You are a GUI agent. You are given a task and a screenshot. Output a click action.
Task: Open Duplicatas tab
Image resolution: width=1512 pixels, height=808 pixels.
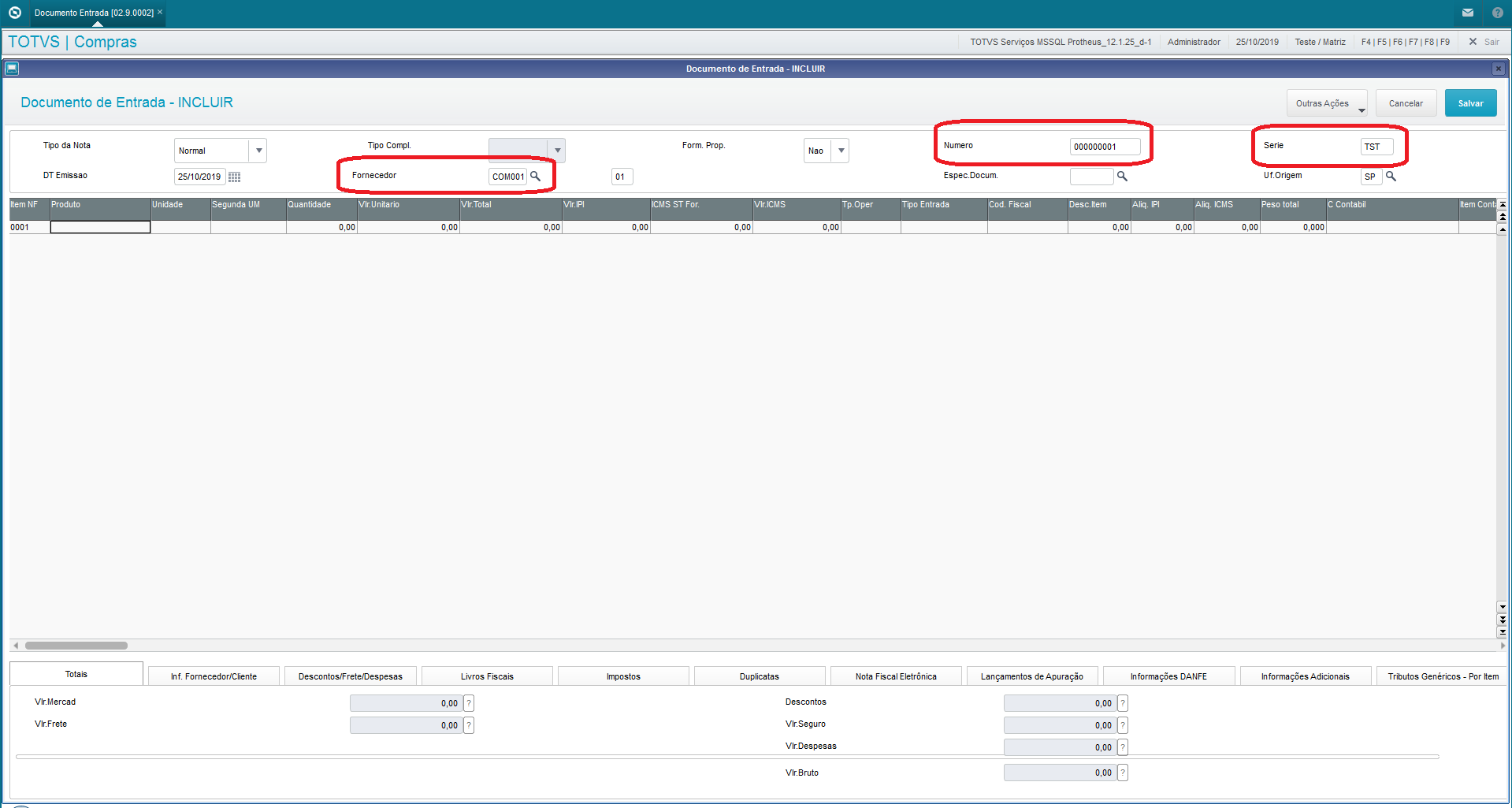pos(760,676)
